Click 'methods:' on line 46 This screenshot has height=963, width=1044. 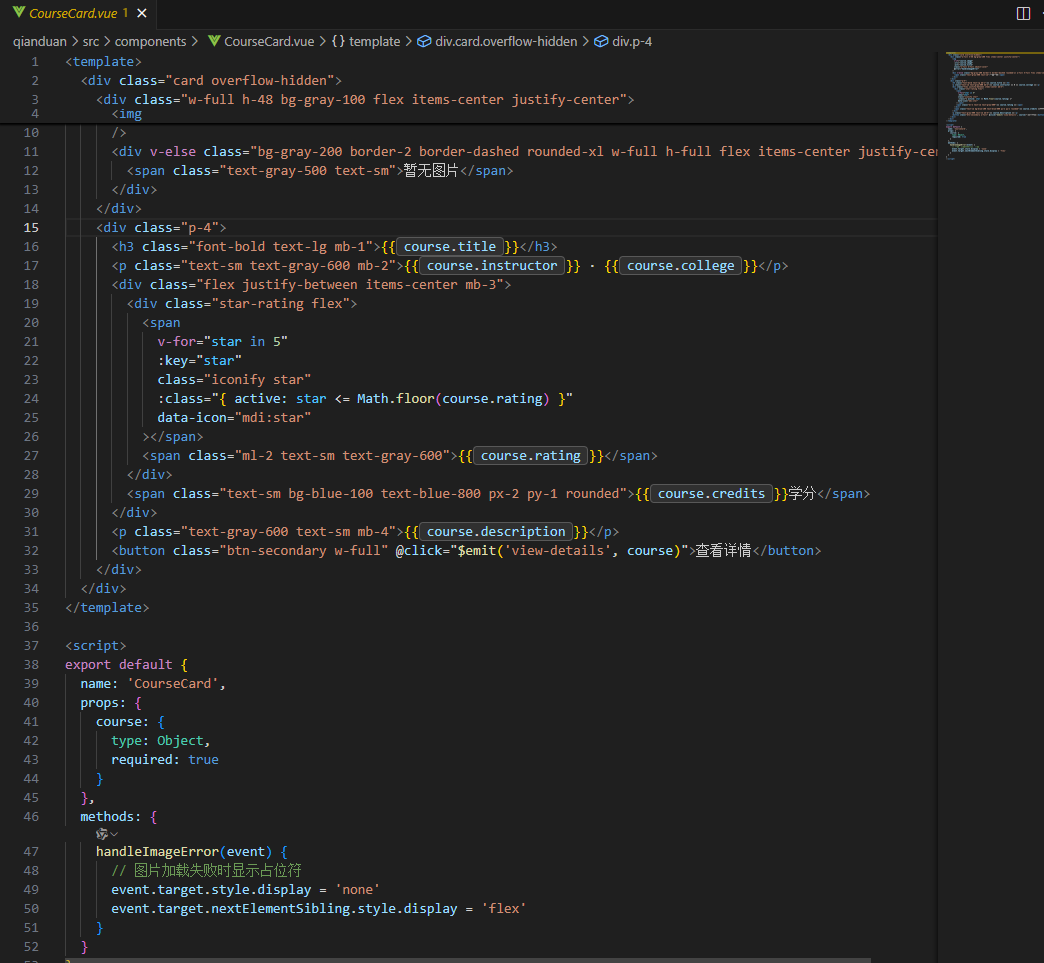pos(111,816)
